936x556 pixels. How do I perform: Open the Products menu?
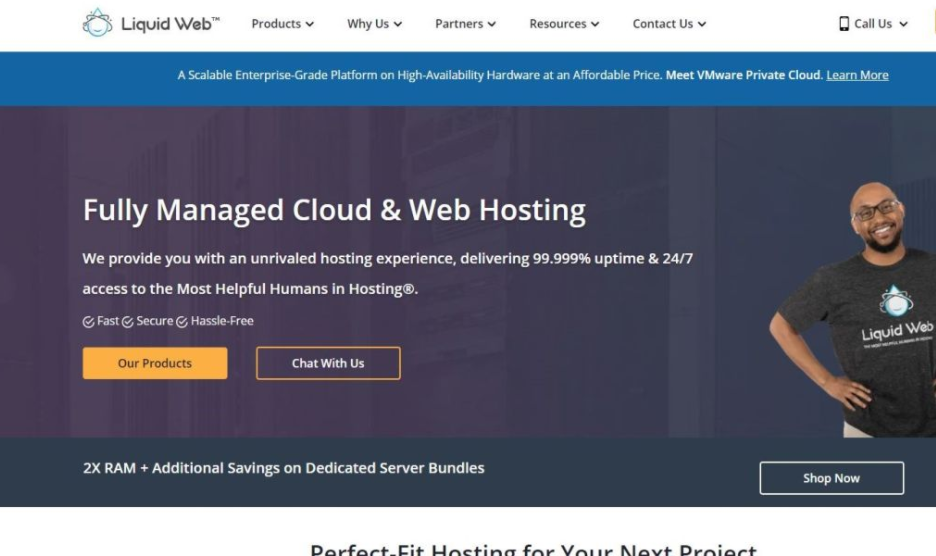point(282,24)
